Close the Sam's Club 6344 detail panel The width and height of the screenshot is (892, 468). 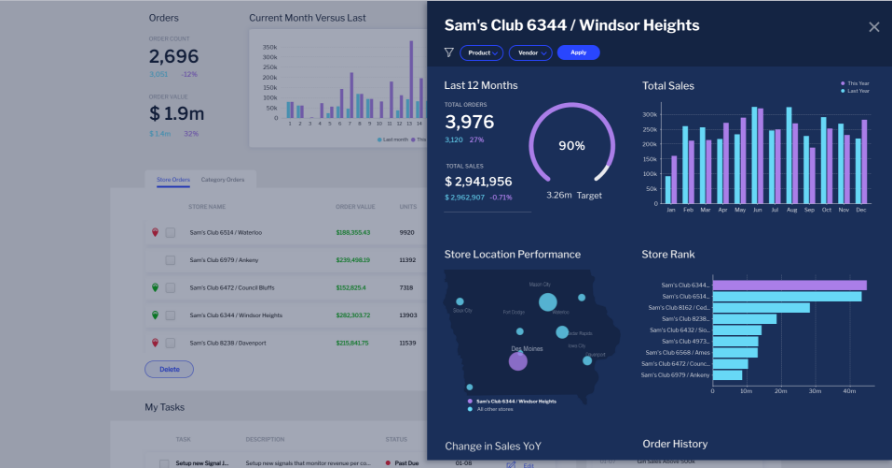[x=874, y=27]
